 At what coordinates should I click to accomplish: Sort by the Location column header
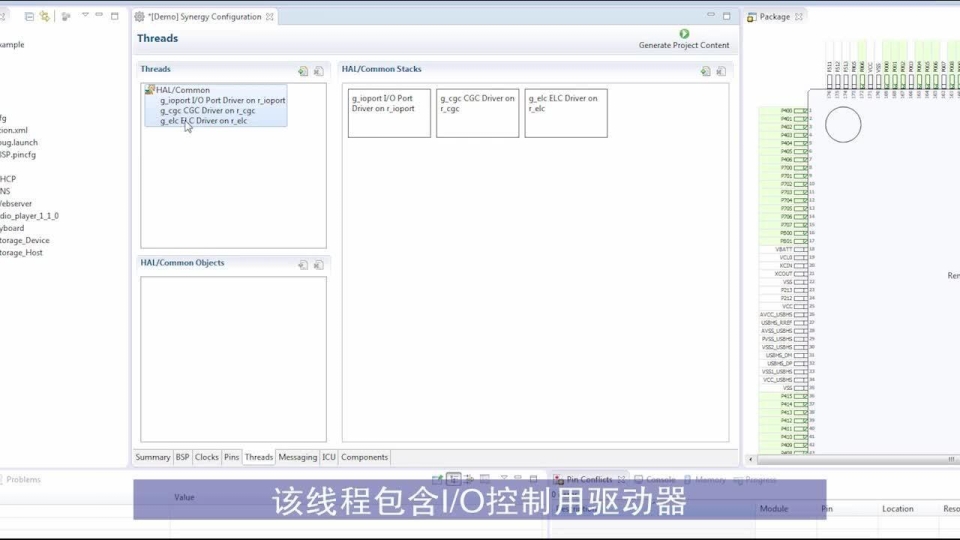[x=898, y=509]
